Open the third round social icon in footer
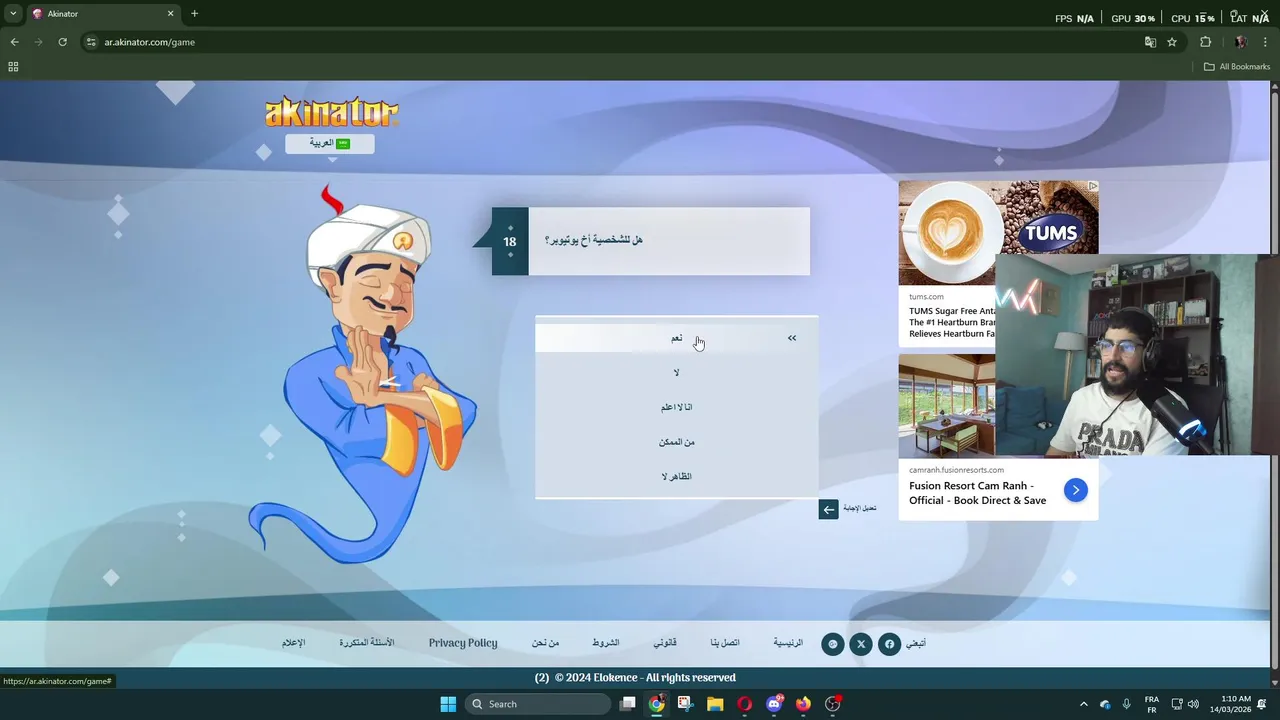Image resolution: width=1280 pixels, height=720 pixels. click(833, 644)
